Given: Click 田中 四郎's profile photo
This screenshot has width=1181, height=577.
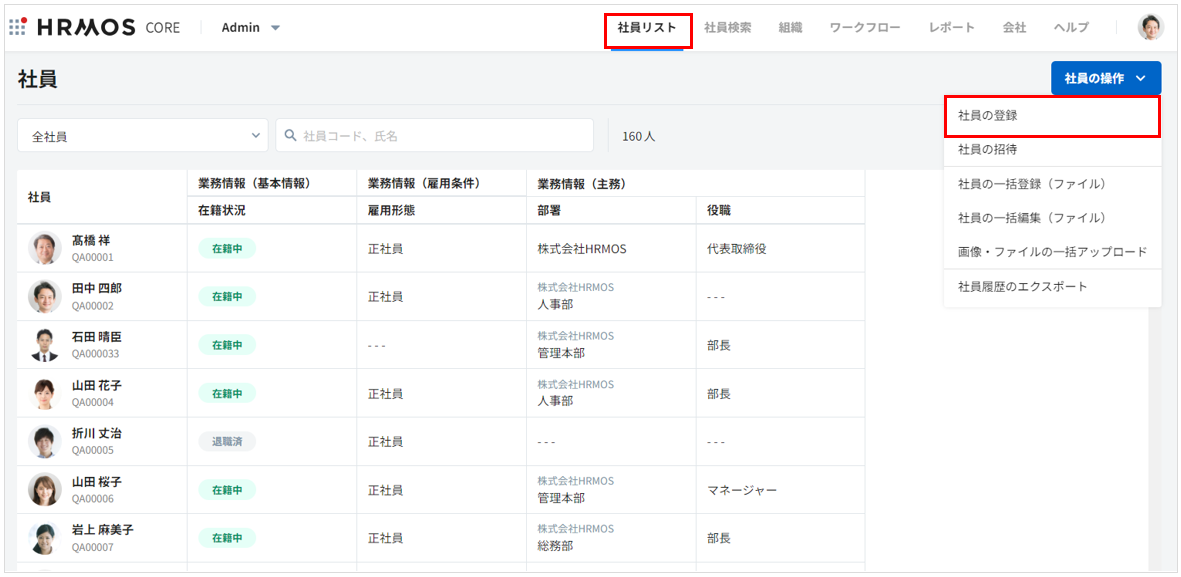Looking at the screenshot, I should click(45, 297).
